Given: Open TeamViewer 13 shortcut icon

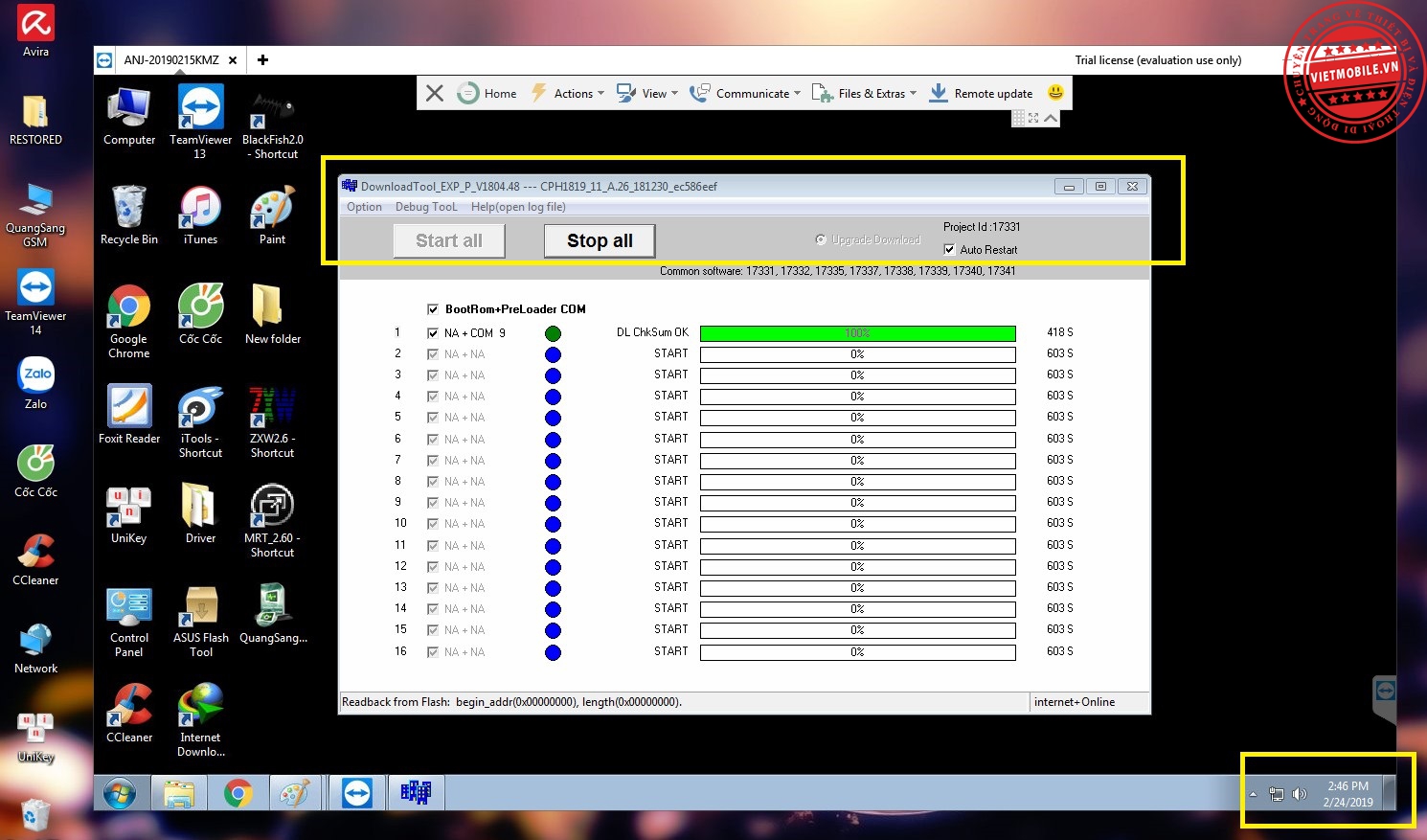Looking at the screenshot, I should [200, 121].
